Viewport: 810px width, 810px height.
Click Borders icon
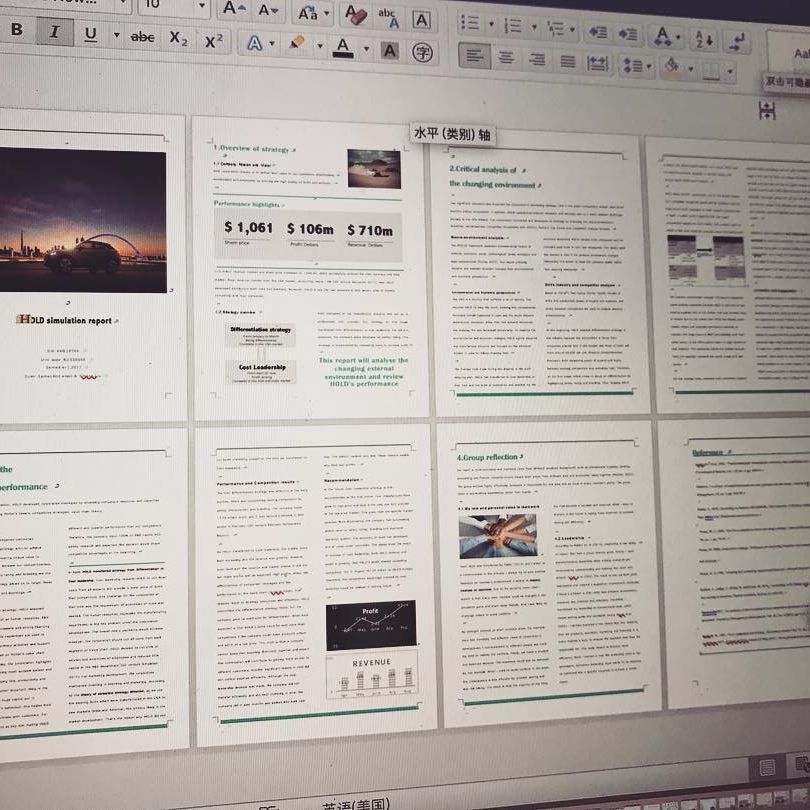click(711, 71)
